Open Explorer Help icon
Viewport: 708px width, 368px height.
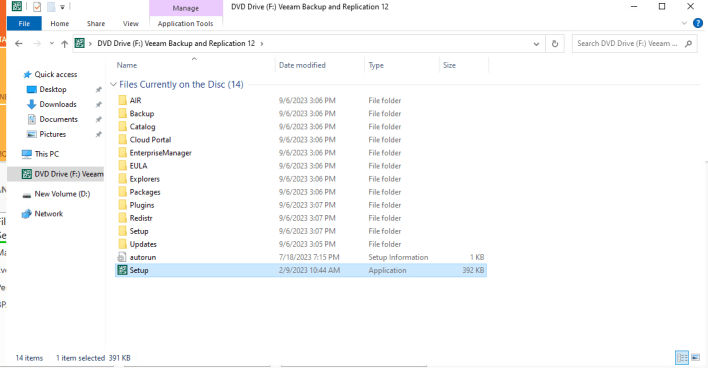[x=698, y=23]
